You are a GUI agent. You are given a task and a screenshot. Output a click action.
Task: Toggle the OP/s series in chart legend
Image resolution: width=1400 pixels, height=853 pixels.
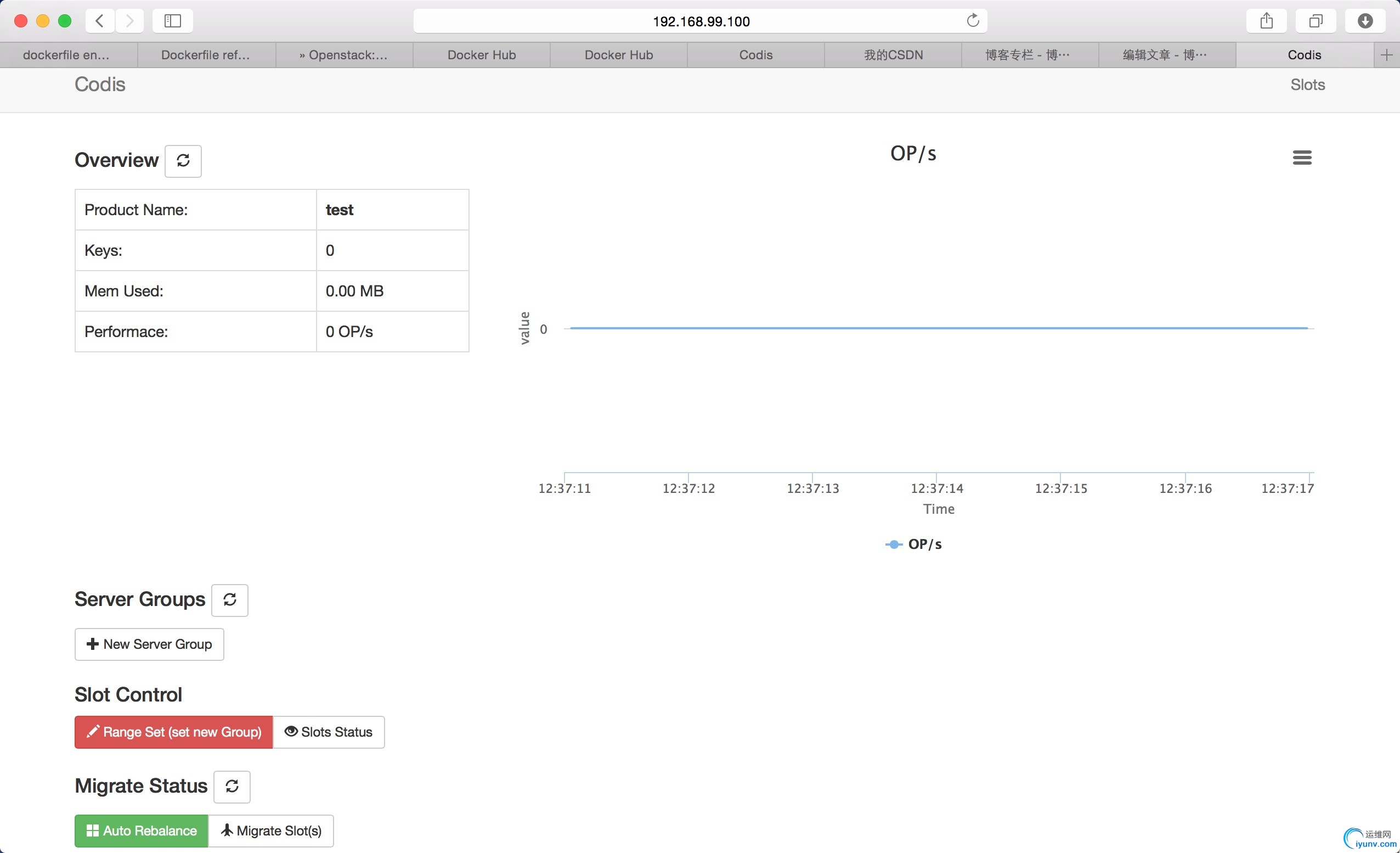913,544
